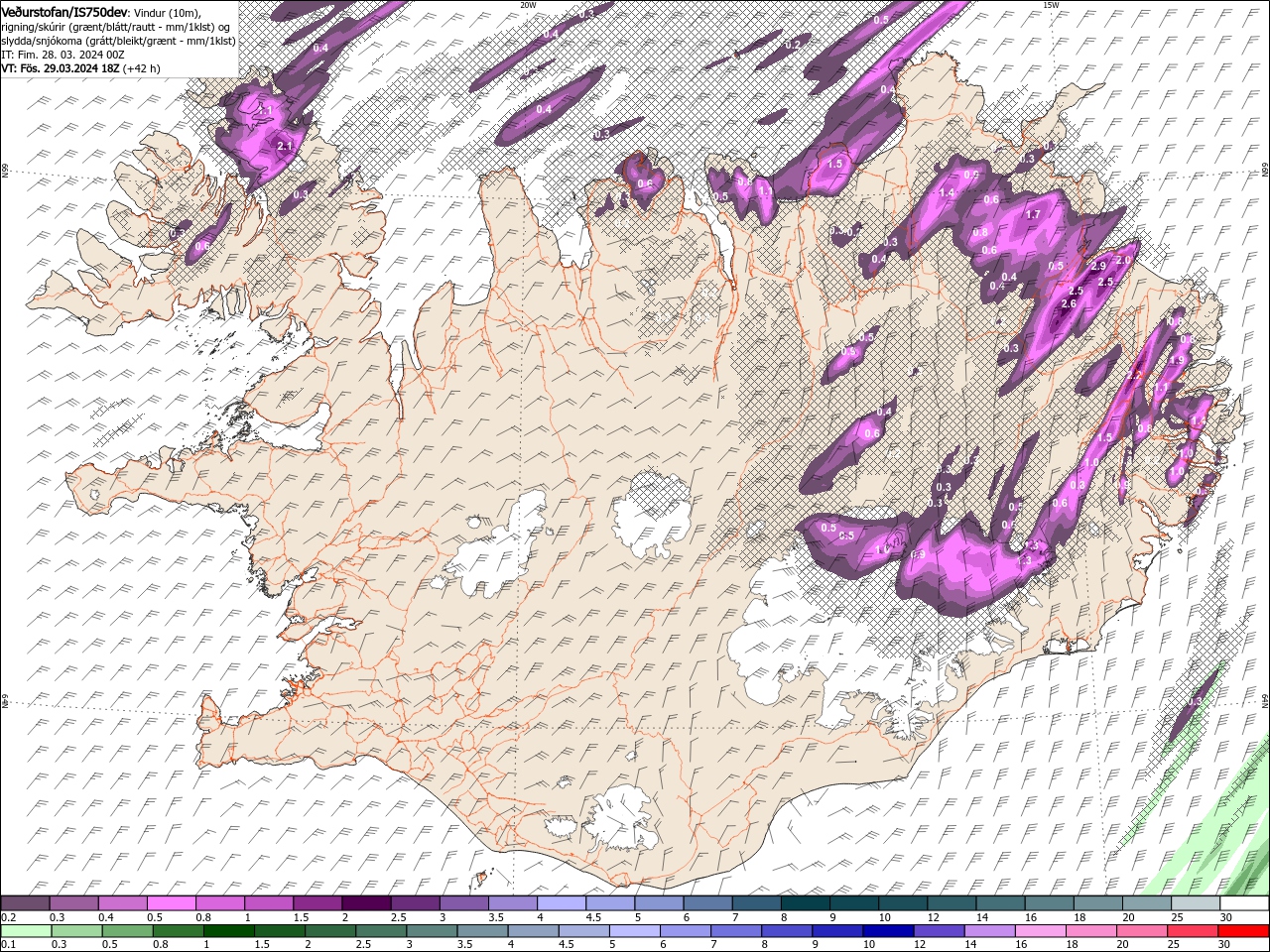Screen dimensions: 1270x952
Task: Pick the light lavender swatch starting at 4, top row
Action: click(x=561, y=903)
